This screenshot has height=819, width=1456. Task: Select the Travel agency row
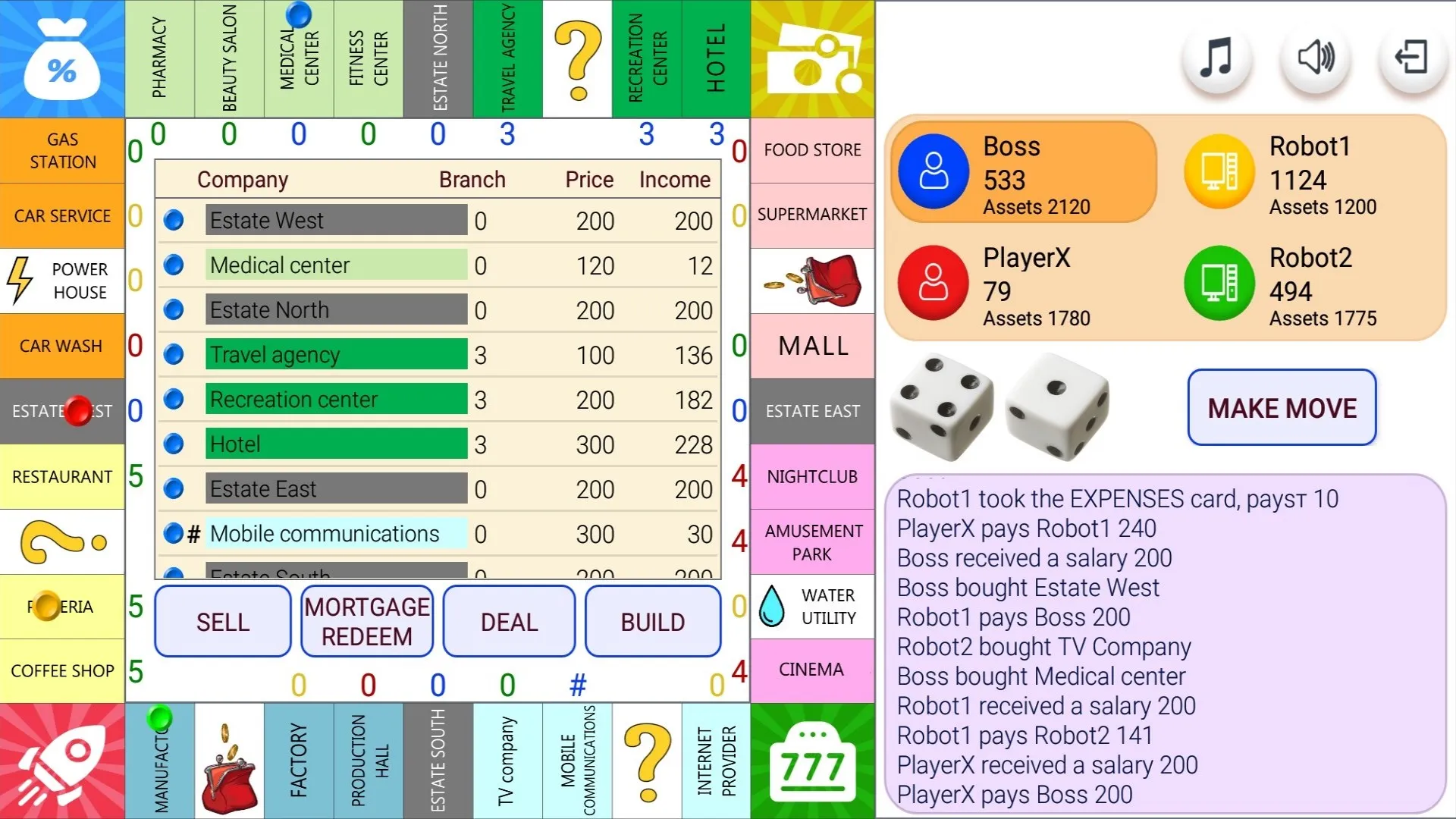point(441,354)
